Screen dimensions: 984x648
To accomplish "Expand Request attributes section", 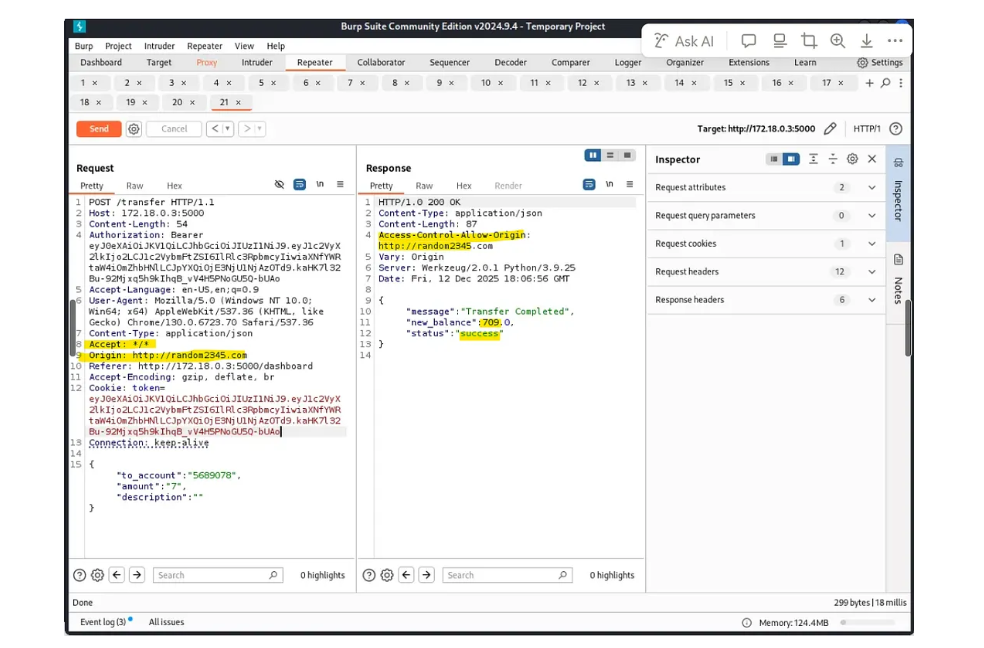I will click(x=766, y=187).
